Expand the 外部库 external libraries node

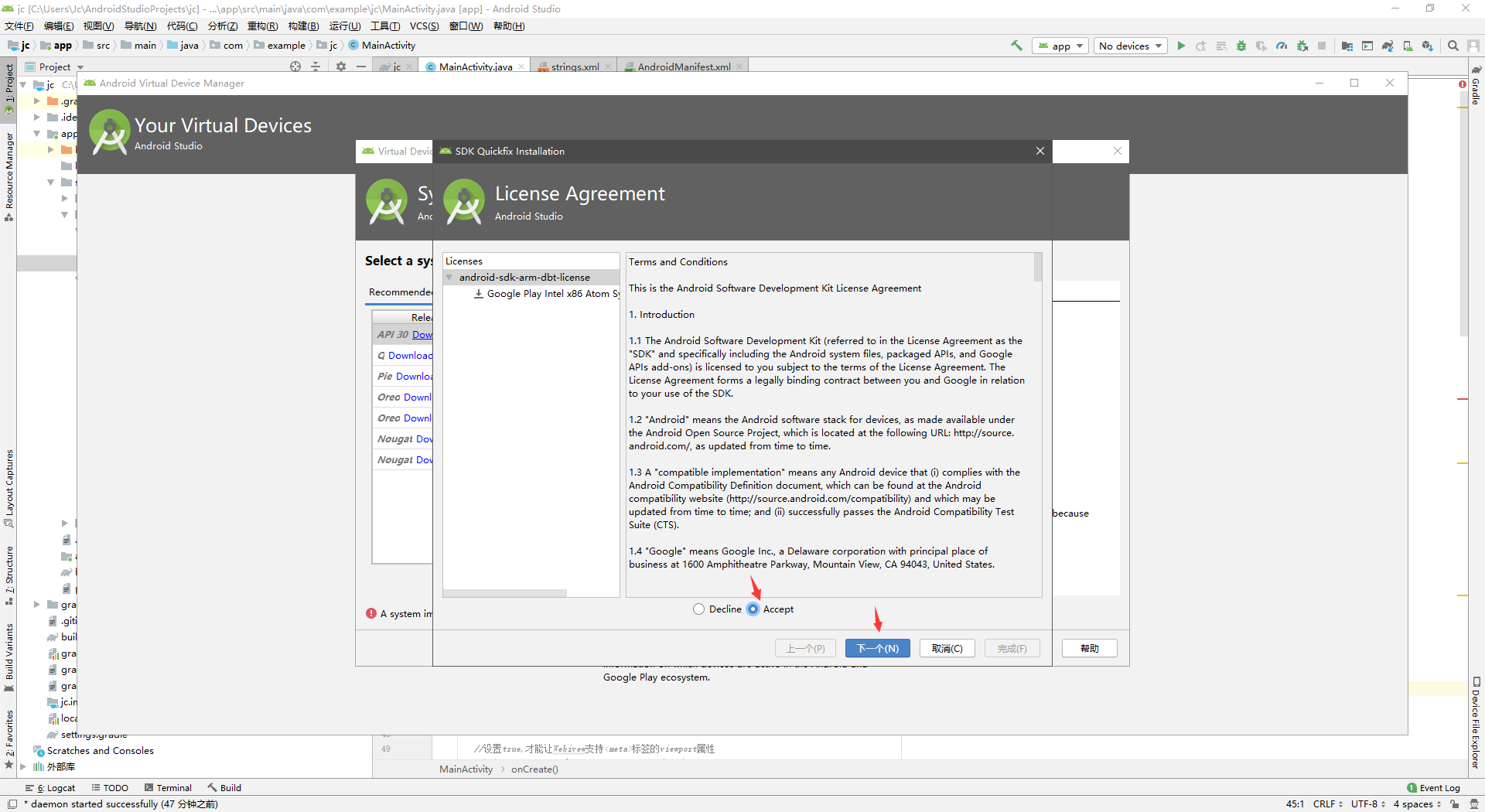23,766
